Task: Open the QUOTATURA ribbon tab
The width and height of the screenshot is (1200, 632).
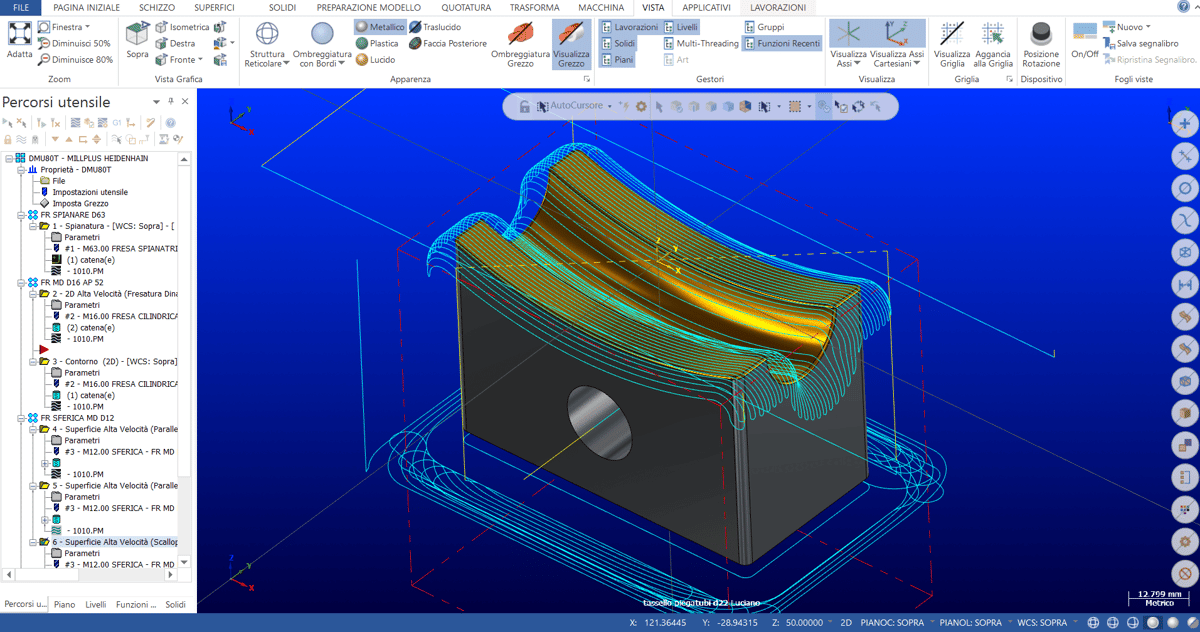Action: point(466,7)
